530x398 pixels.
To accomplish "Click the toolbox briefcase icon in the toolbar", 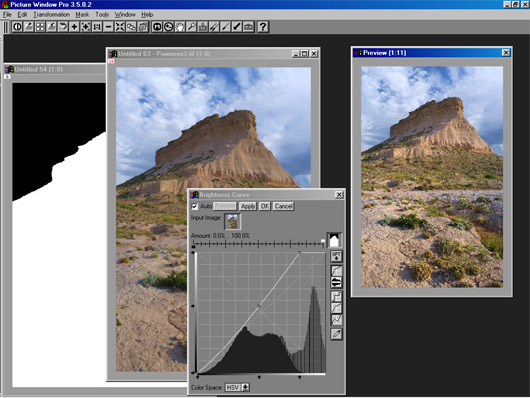I will [x=248, y=27].
